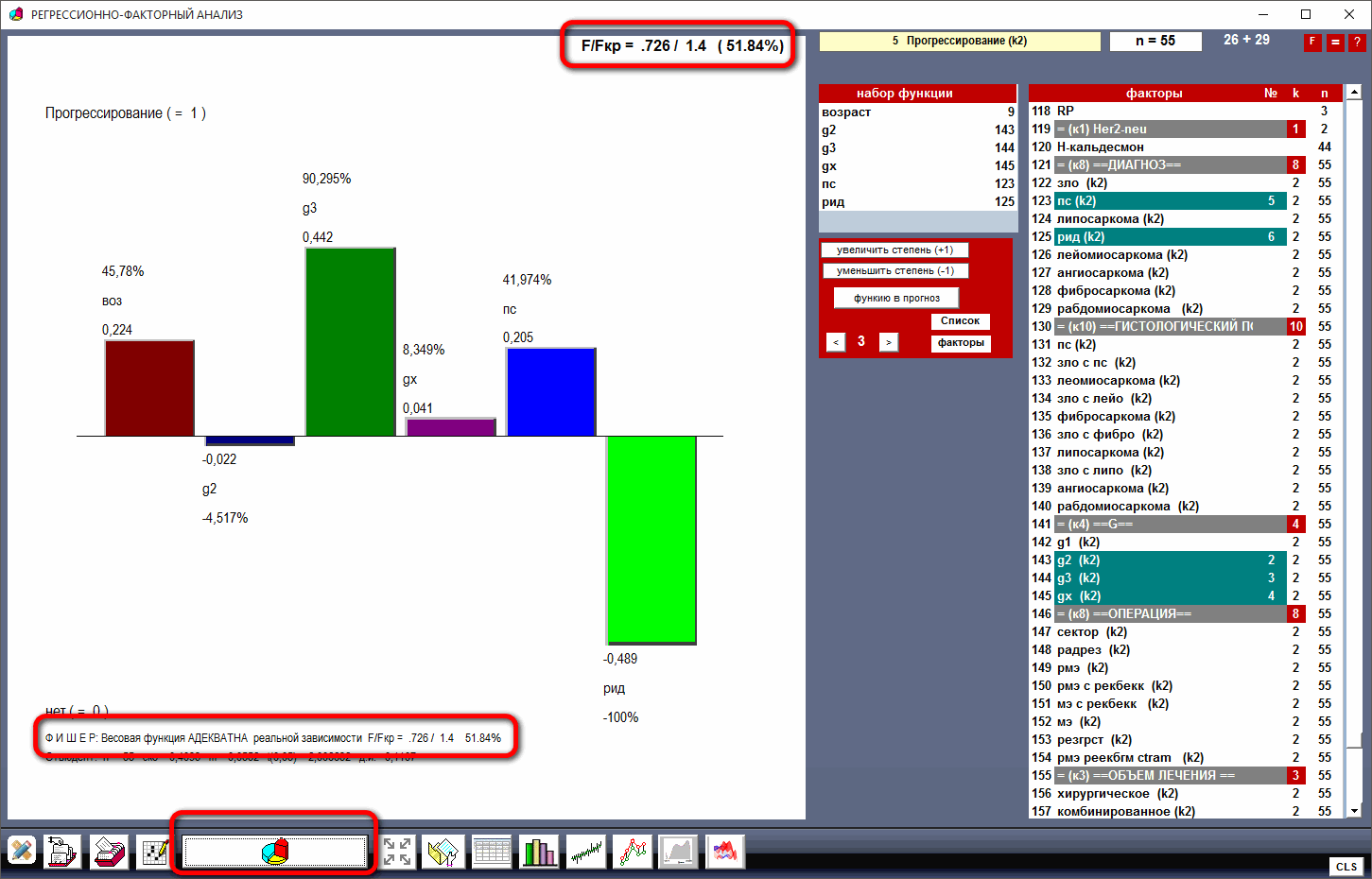Toggle factor 'g3 (k2)' row 144 selection

[x=1170, y=577]
